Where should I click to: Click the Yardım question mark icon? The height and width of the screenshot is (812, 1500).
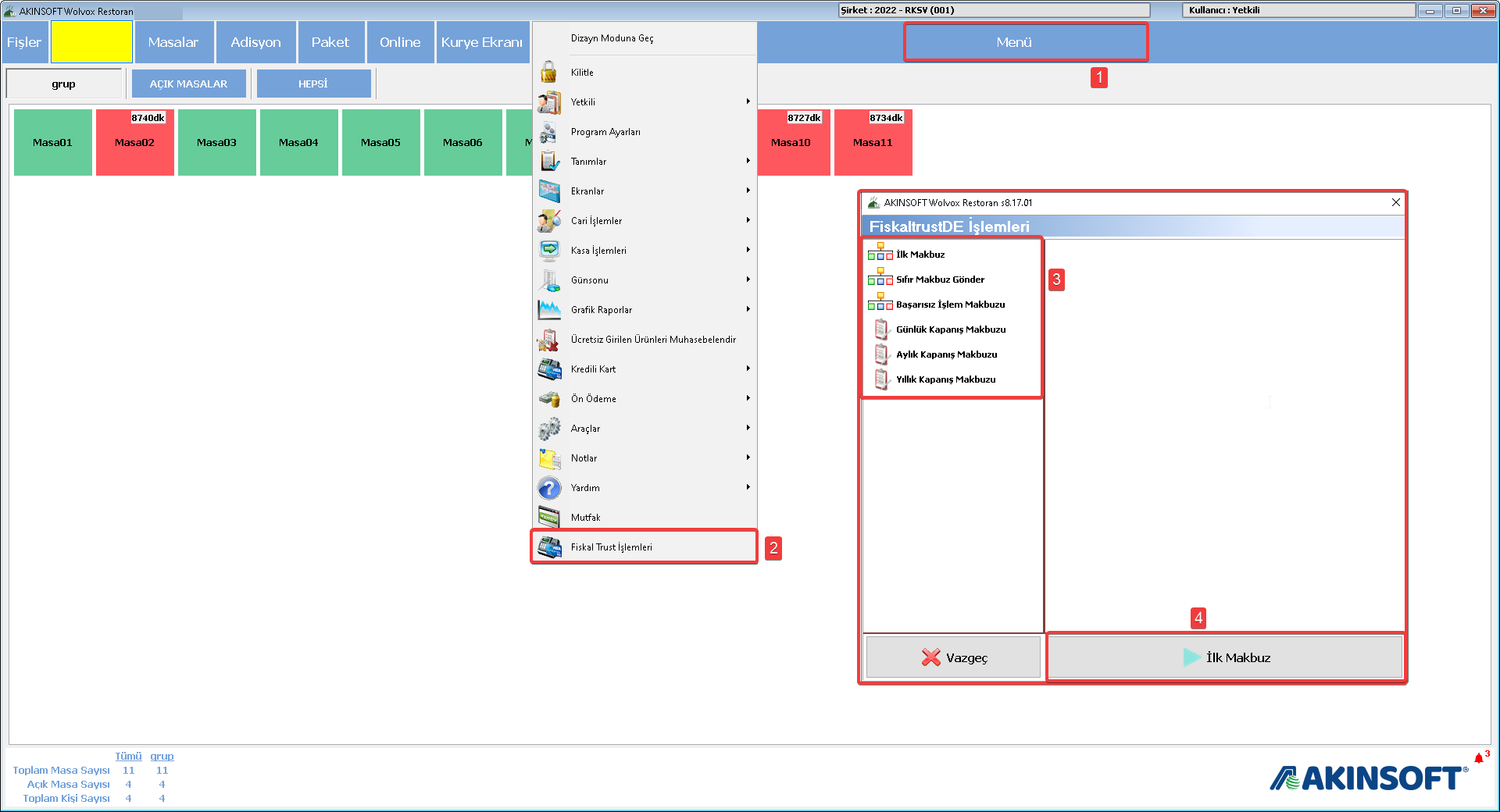tap(549, 488)
